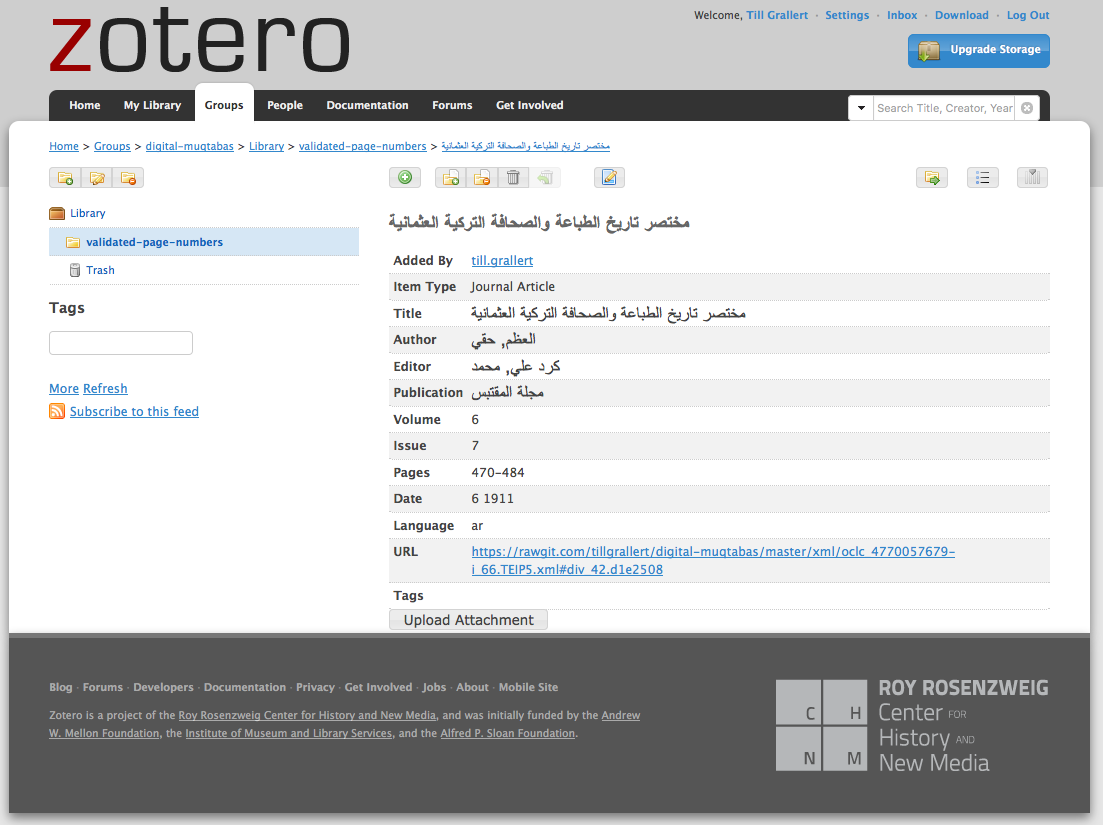Click the Language value ar
1103x825 pixels.
[x=477, y=525]
